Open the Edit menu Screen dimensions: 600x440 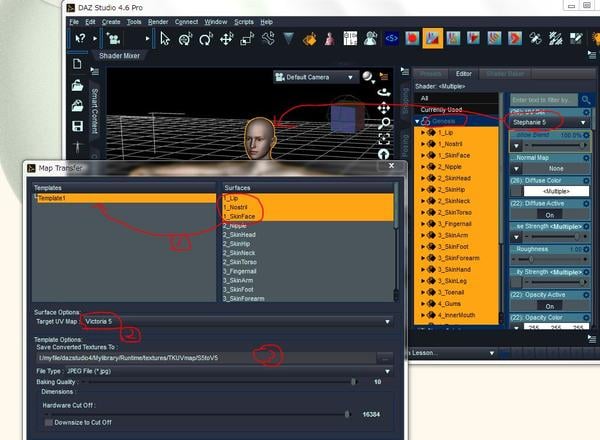90,22
